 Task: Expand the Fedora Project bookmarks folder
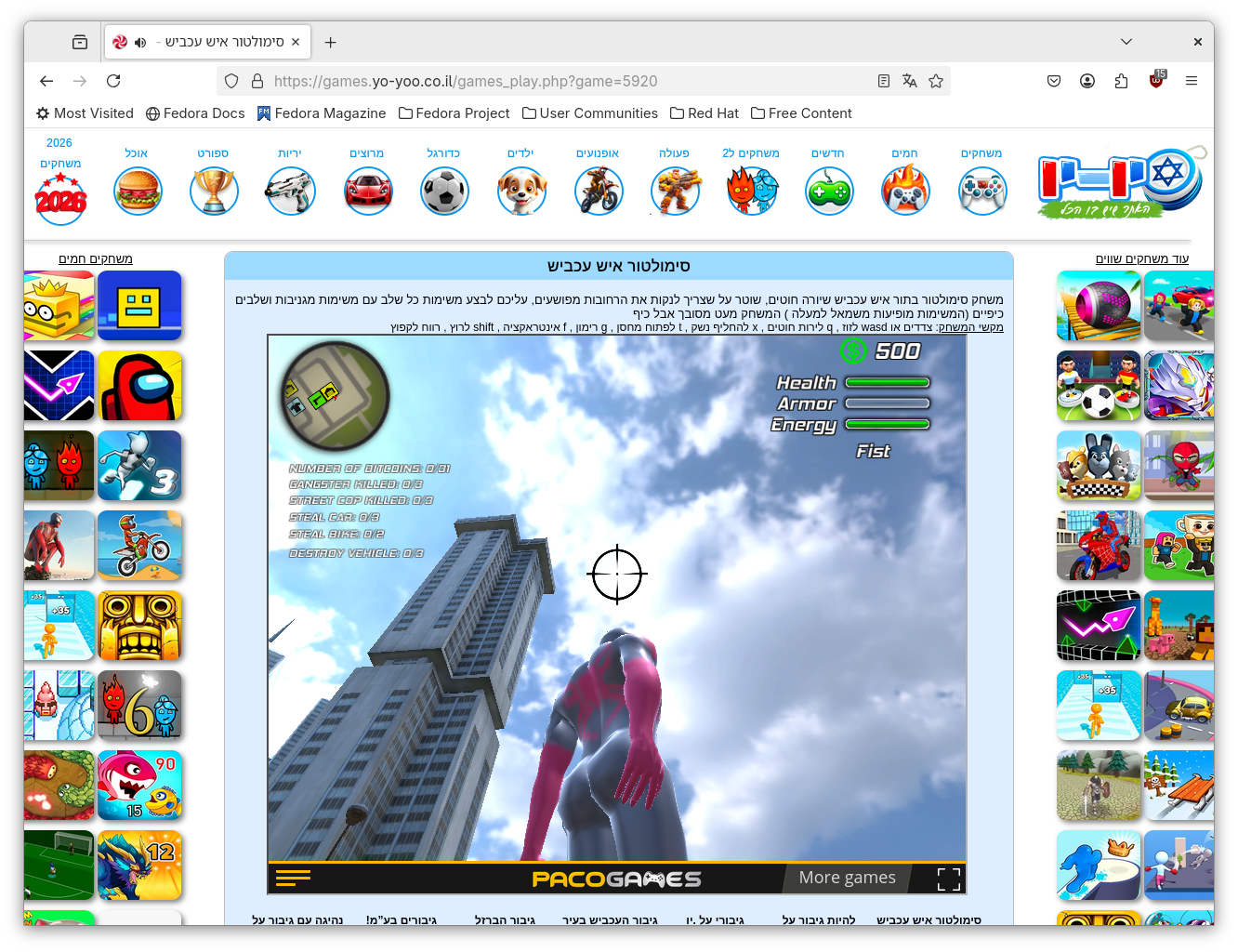(x=454, y=113)
